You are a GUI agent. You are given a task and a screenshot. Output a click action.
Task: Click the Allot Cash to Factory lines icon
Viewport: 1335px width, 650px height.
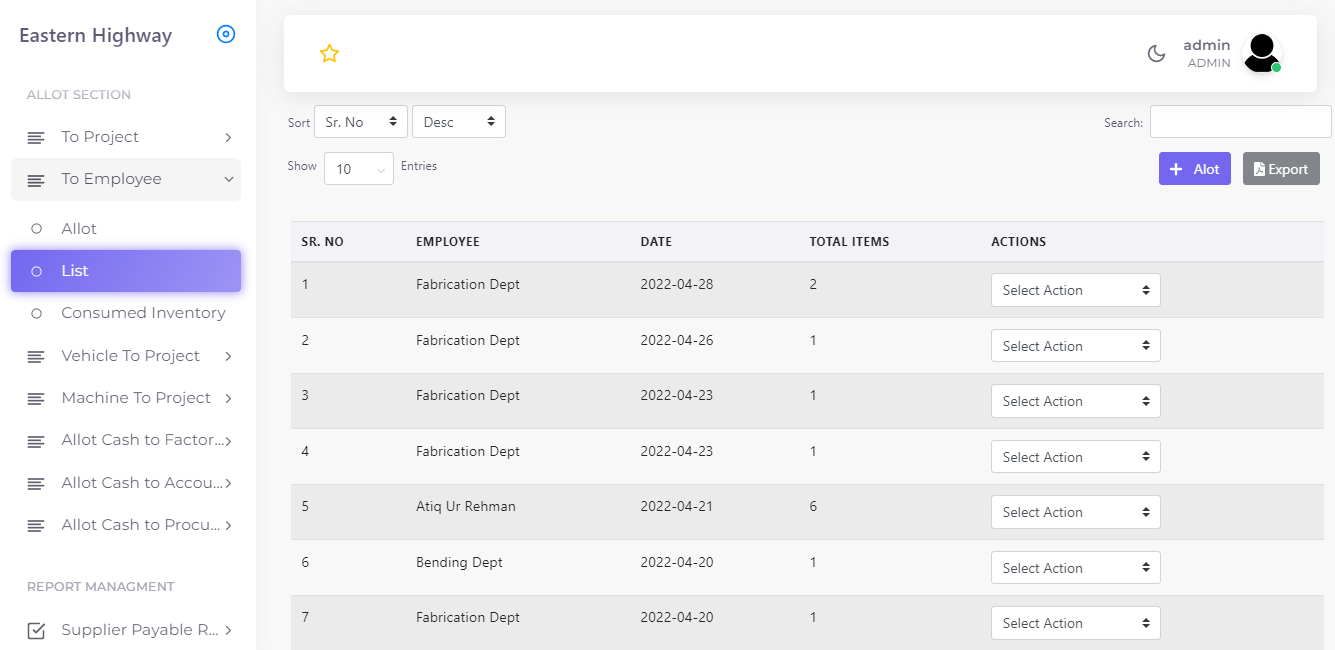pos(36,441)
